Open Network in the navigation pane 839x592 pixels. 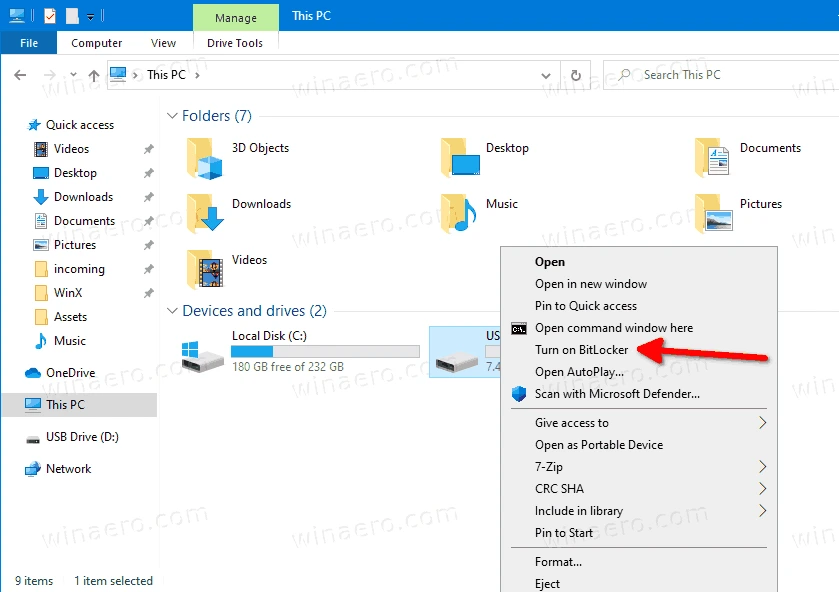(68, 469)
